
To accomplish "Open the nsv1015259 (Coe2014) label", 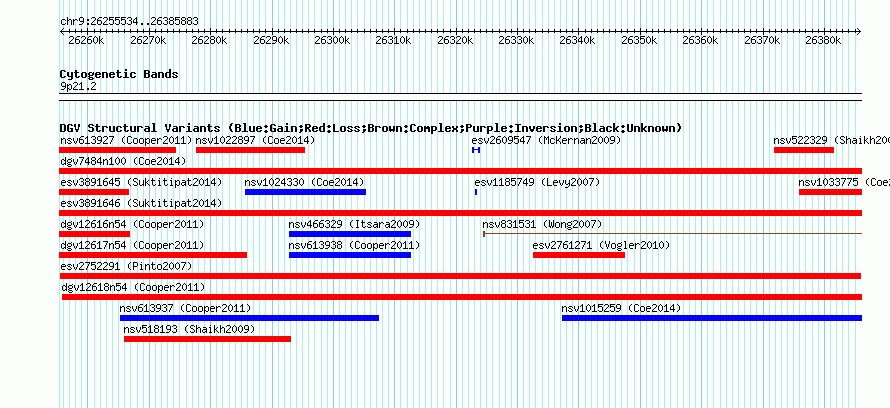I will [621, 308].
